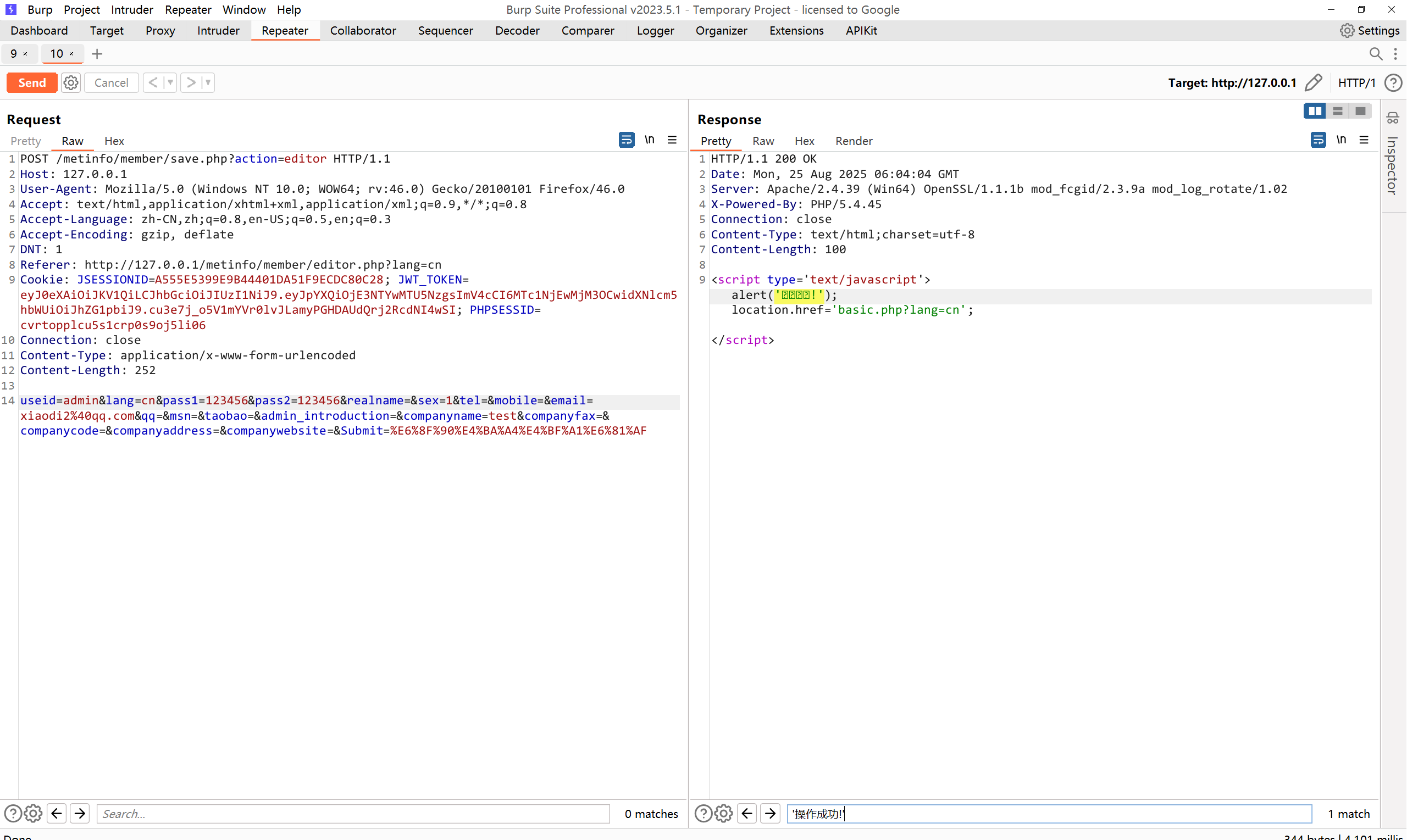The height and width of the screenshot is (840, 1407).
Task: Open Repeater send settings gear icon
Action: 71,82
